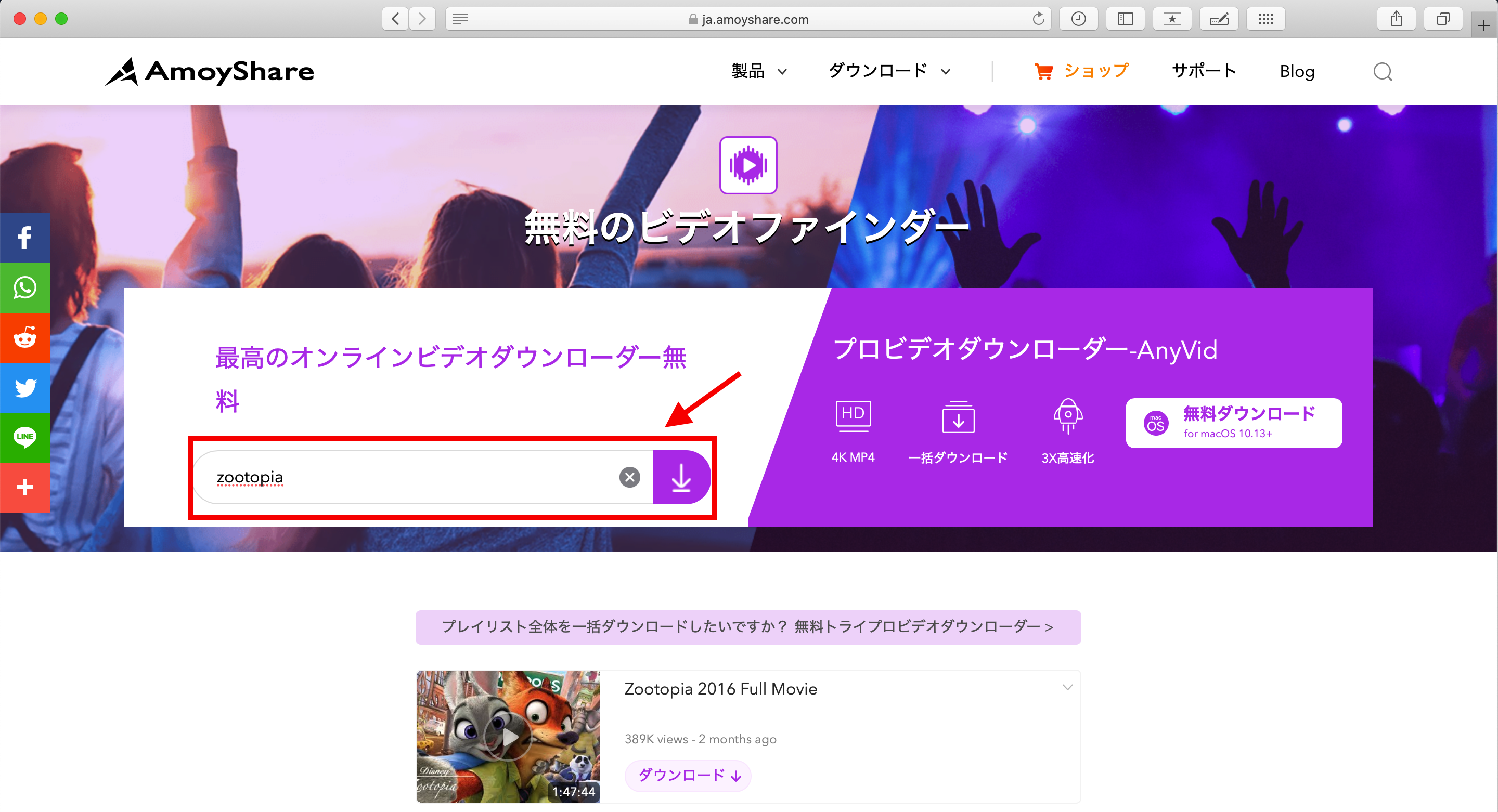The height and width of the screenshot is (812, 1498).
Task: Click the playlist batch download banner
Action: pos(748,627)
